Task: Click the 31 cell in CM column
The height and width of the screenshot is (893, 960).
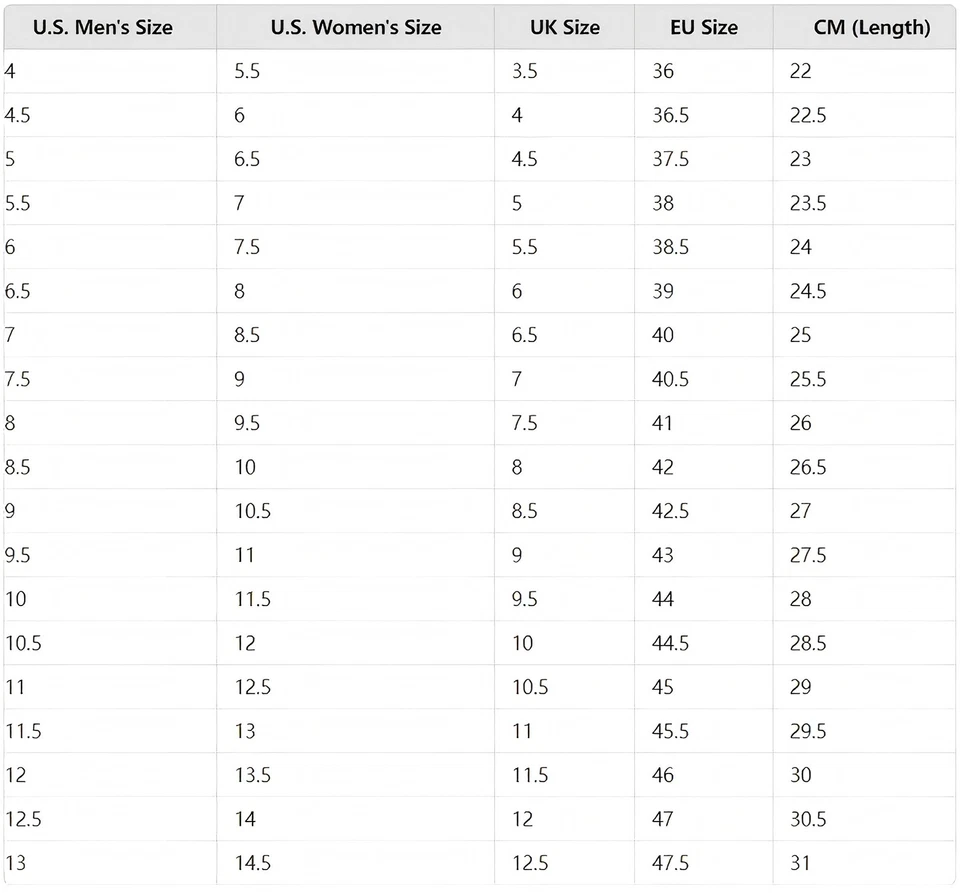Action: coord(799,863)
